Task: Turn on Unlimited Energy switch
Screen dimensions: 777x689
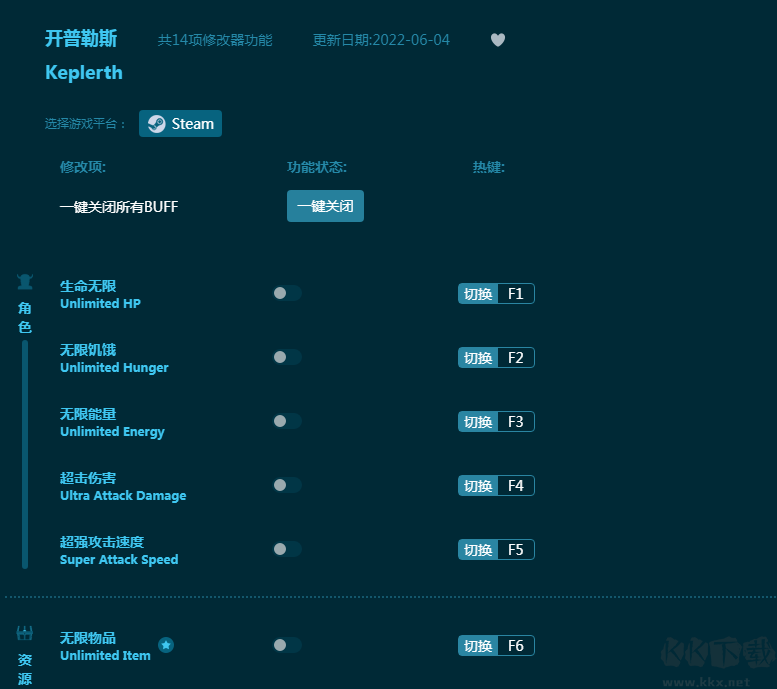Action: point(287,421)
